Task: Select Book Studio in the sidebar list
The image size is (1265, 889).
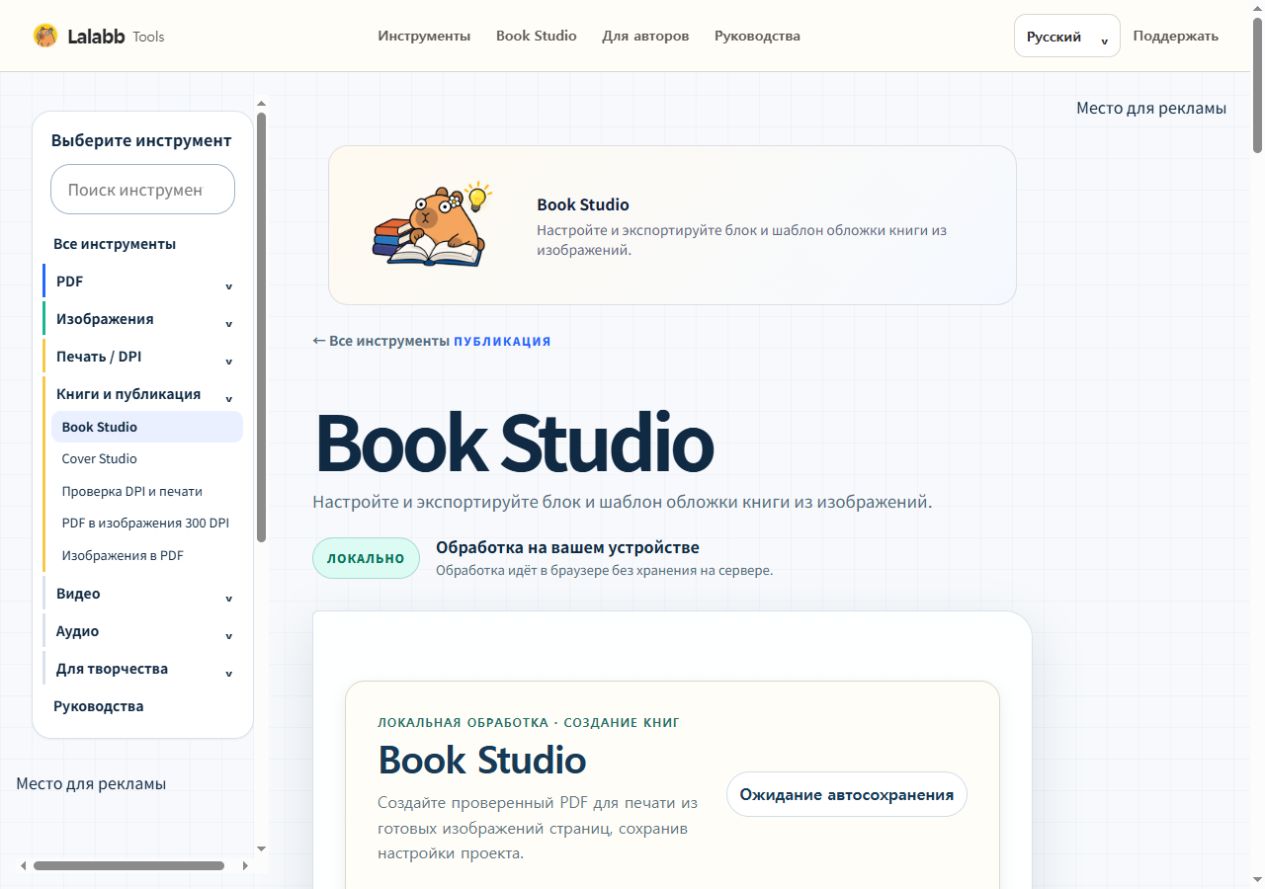Action: (147, 427)
